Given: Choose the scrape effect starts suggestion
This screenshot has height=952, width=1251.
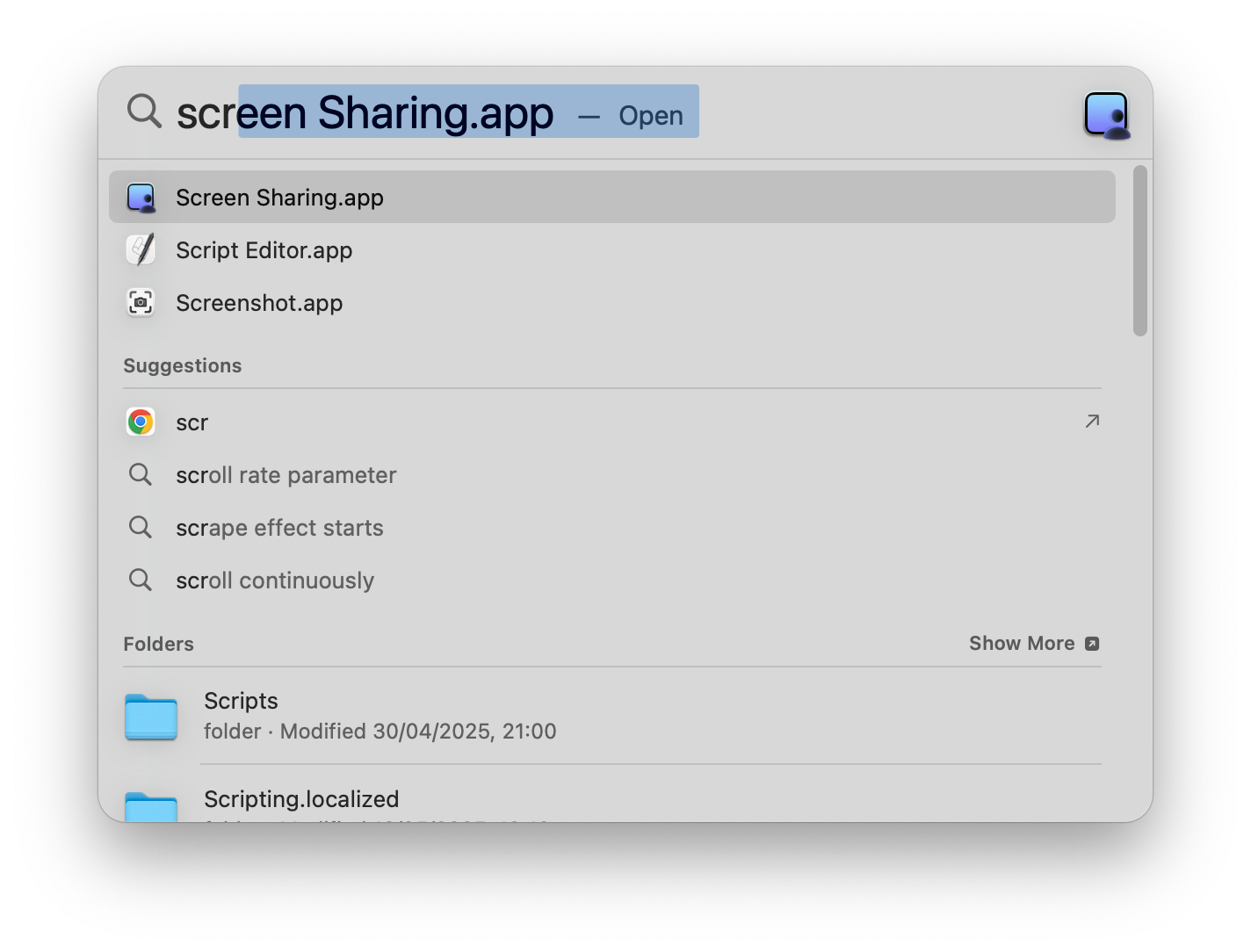Looking at the screenshot, I should 612,528.
